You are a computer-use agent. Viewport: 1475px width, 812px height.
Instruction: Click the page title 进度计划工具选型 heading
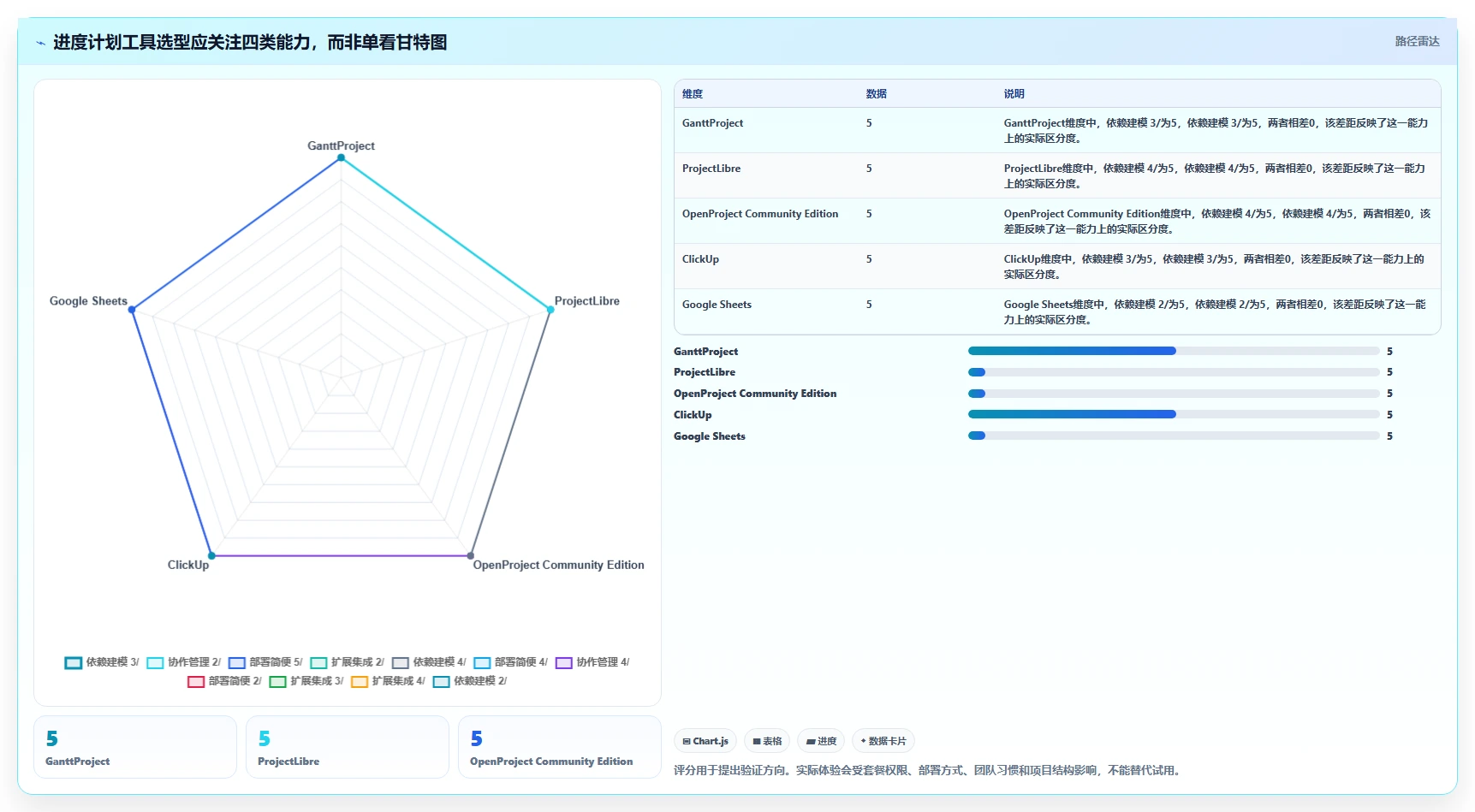(250, 42)
